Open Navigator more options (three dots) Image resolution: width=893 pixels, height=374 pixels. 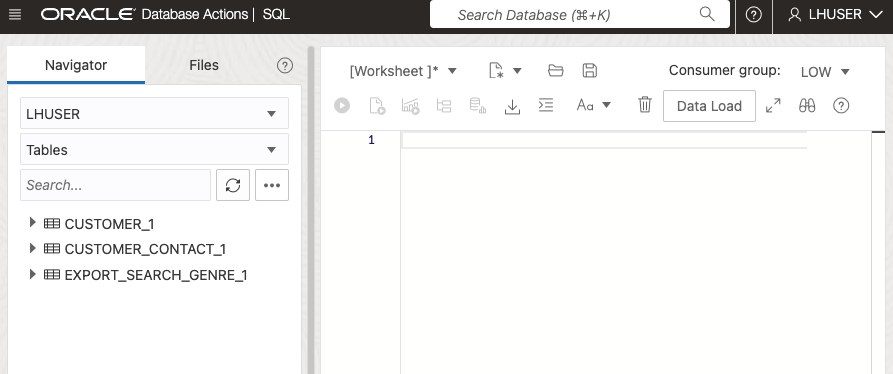click(x=272, y=185)
